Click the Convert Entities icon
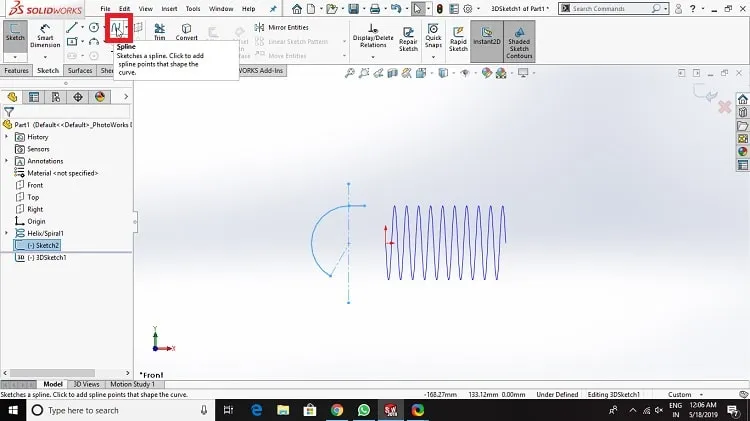Screen dimensions: 750x421 coord(186,32)
